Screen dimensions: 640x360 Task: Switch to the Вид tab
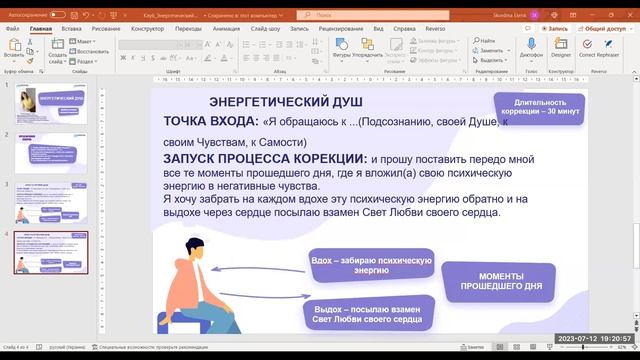pyautogui.click(x=378, y=29)
